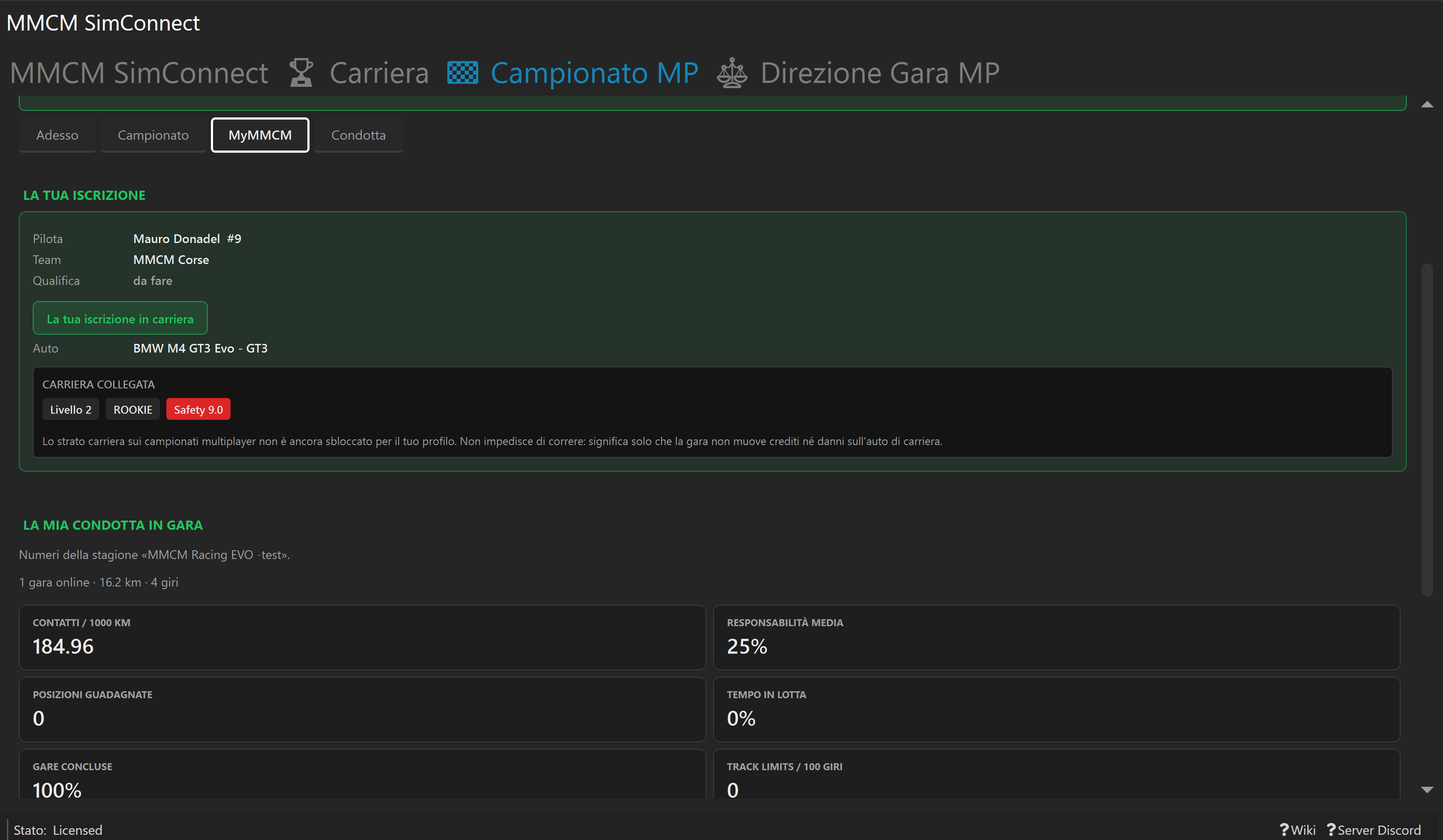Click the scroll up arrow icon
This screenshot has height=840, width=1443.
pyautogui.click(x=1427, y=105)
